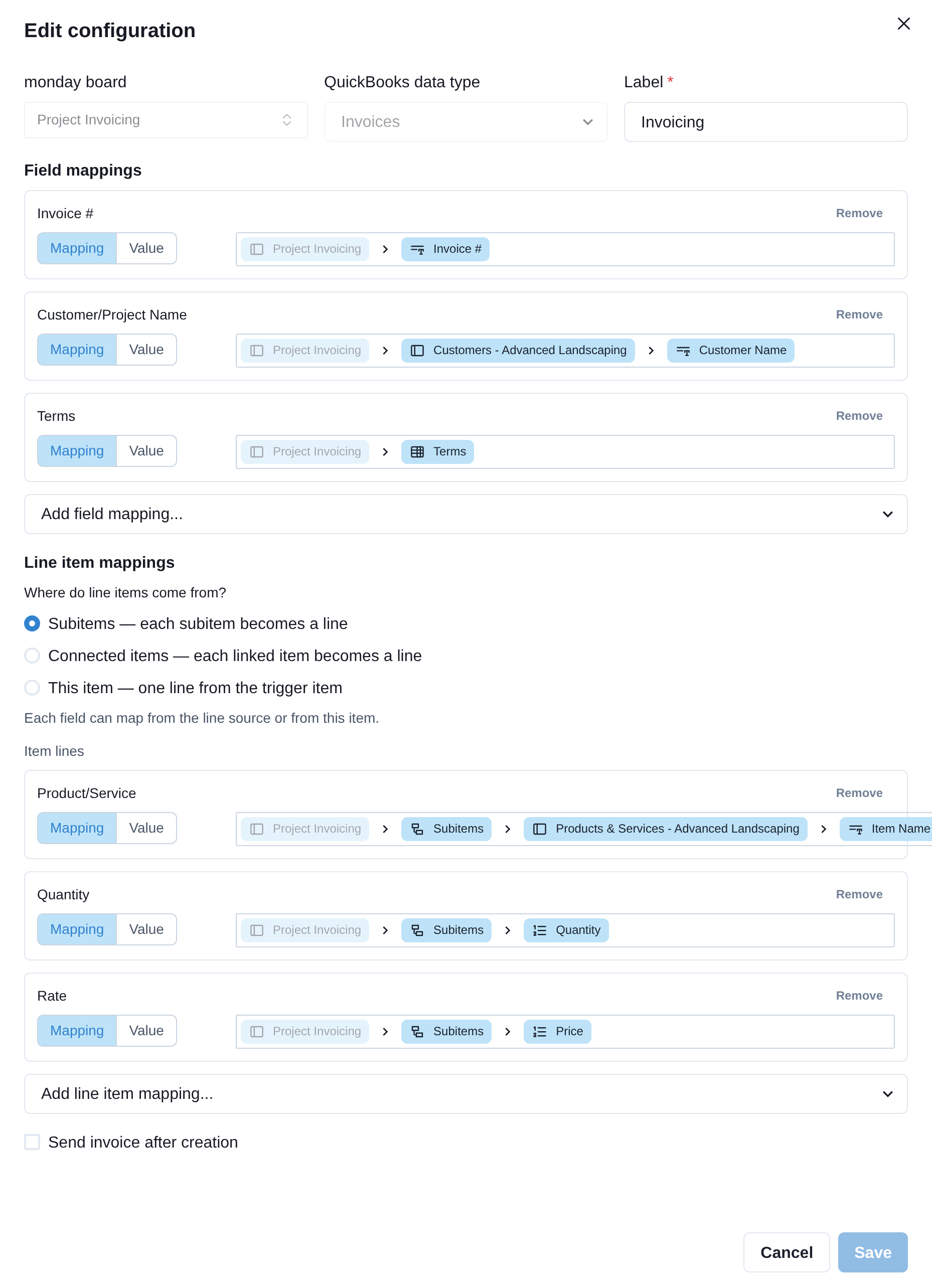Remove the Product/Service line mapping

click(x=859, y=793)
